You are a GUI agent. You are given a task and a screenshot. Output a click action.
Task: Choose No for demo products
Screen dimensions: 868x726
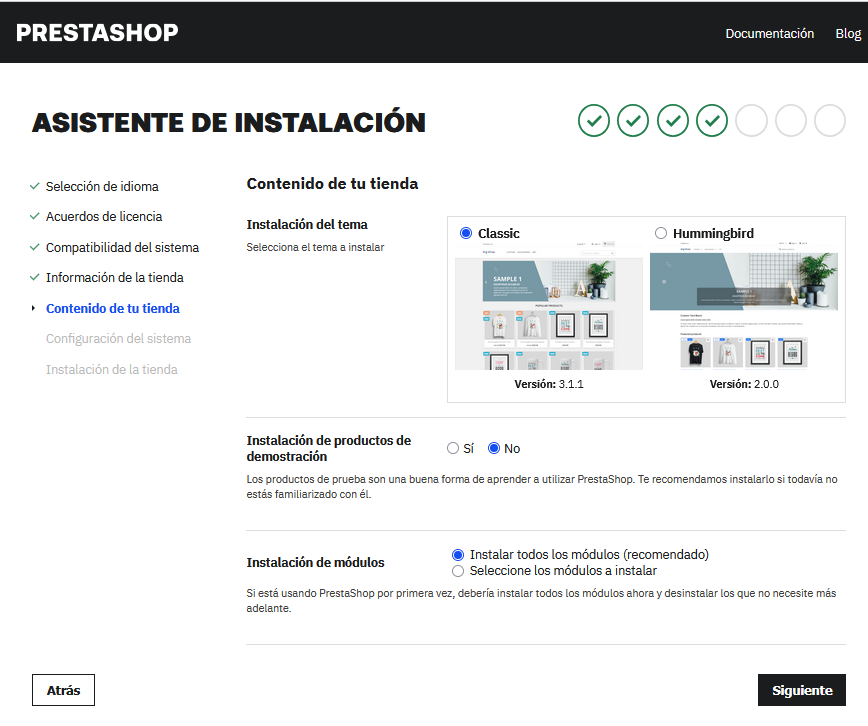click(x=494, y=449)
